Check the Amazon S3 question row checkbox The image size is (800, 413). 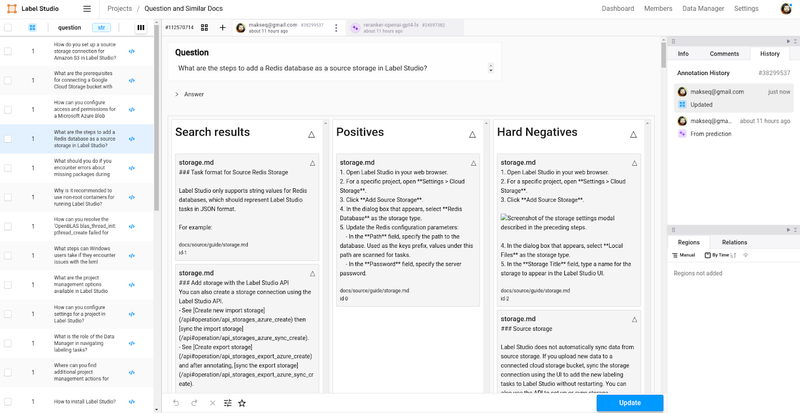click(8, 51)
